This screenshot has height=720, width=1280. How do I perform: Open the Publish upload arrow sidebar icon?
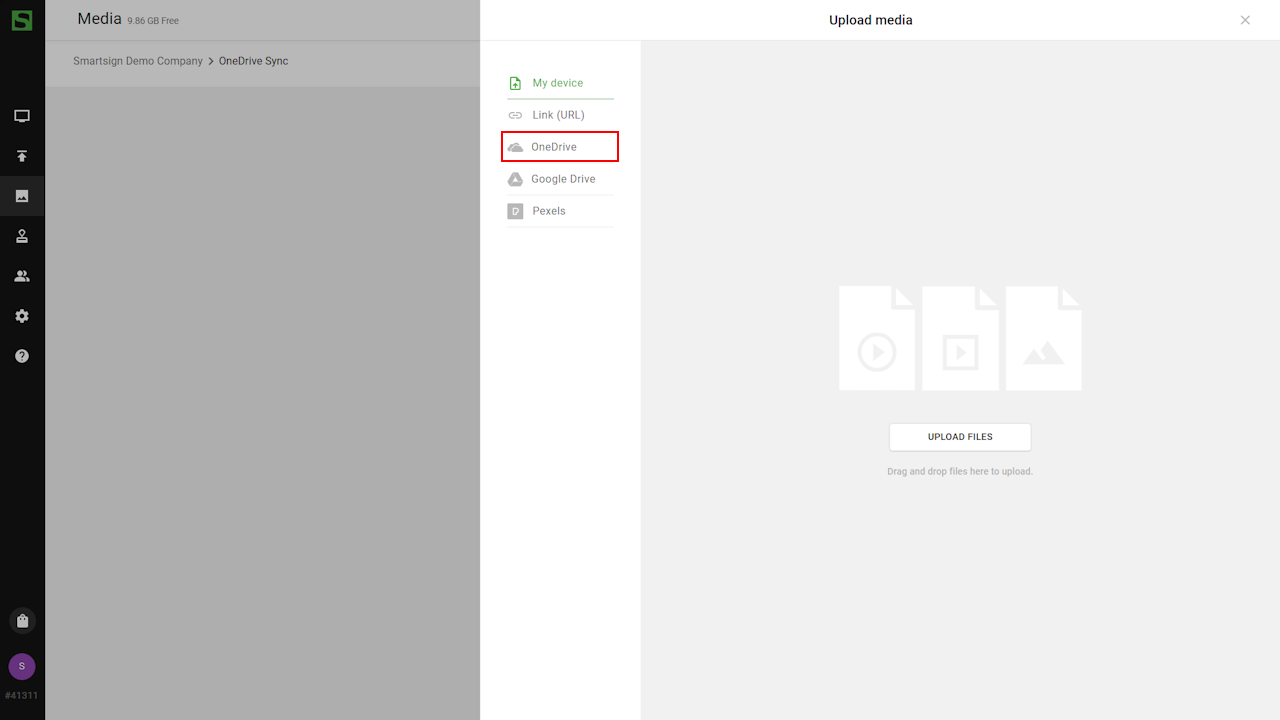pos(22,156)
